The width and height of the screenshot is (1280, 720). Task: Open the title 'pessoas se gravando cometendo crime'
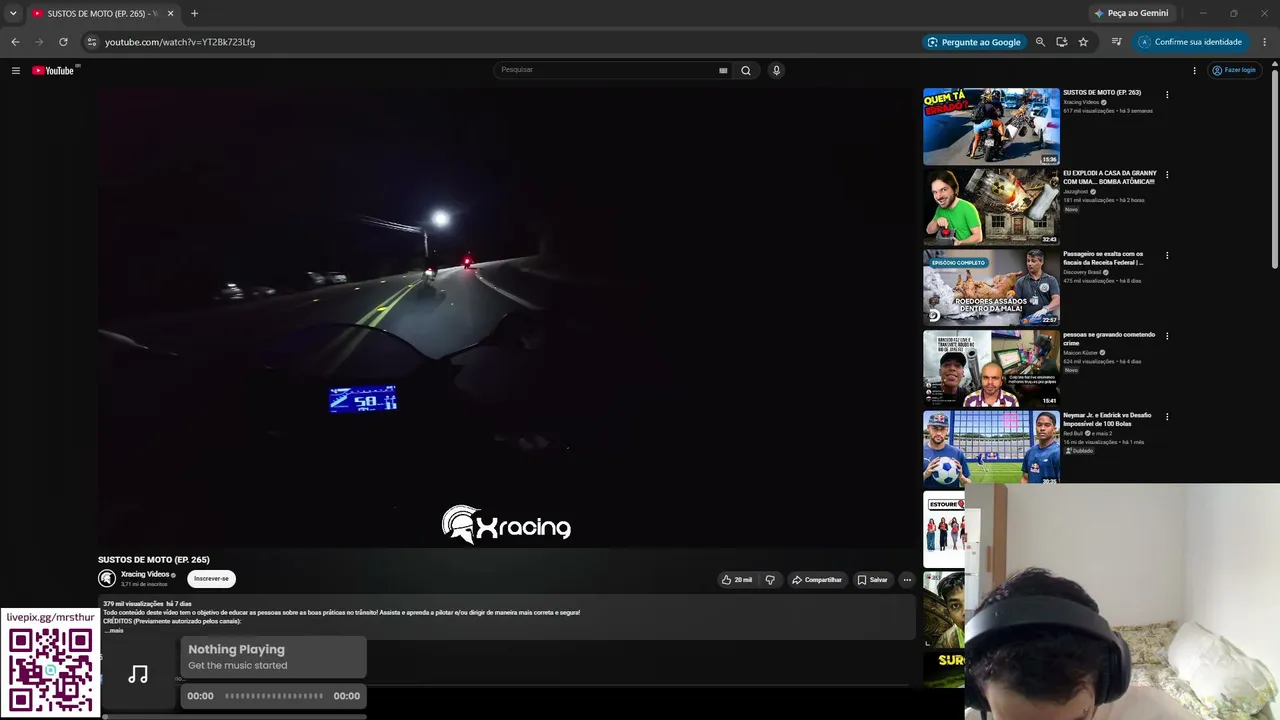click(1109, 339)
